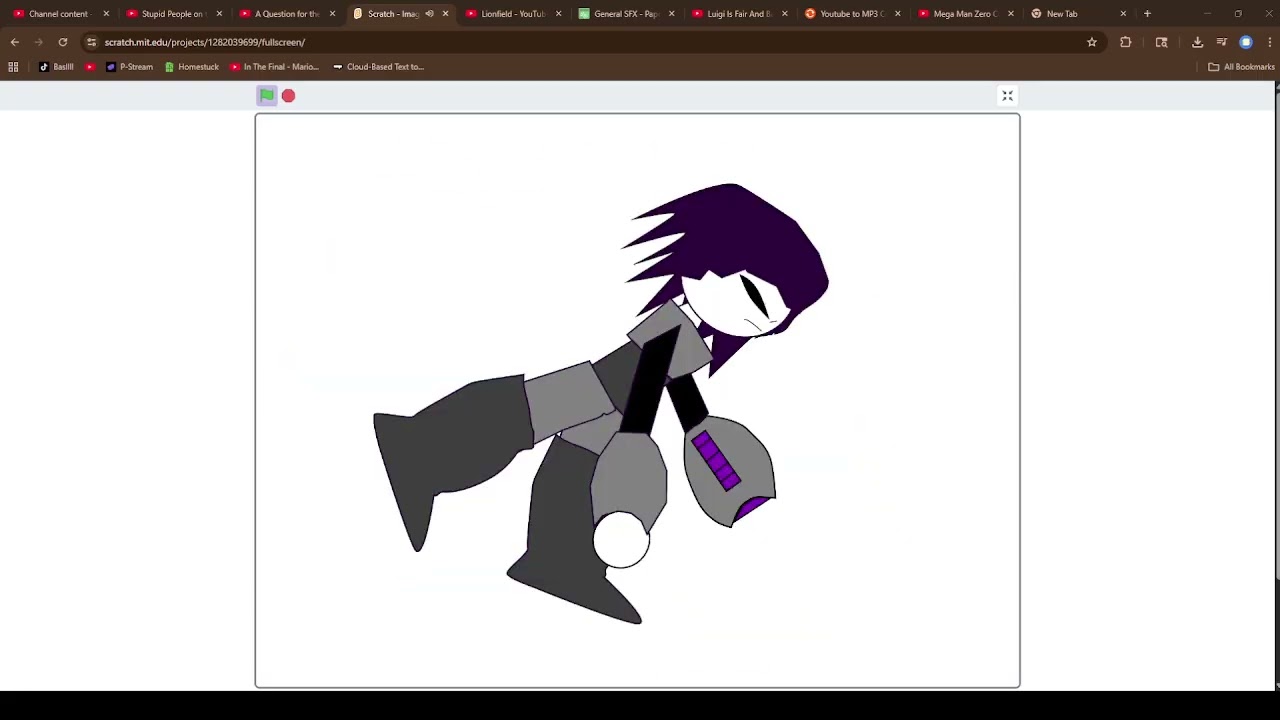Screen dimensions: 1280x720
Task: Close the Scratch tab
Action: 445,14
